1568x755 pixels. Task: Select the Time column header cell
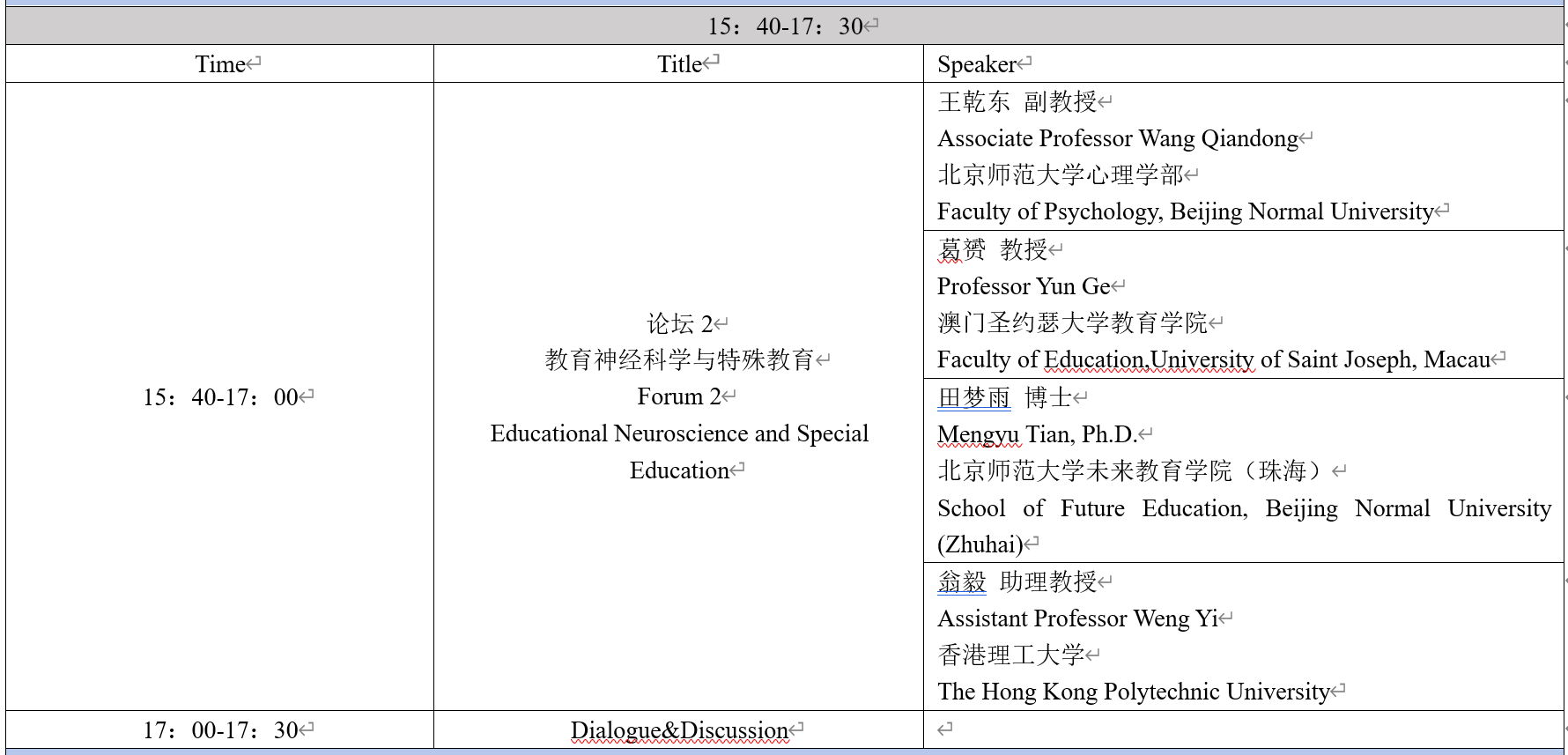tap(220, 64)
